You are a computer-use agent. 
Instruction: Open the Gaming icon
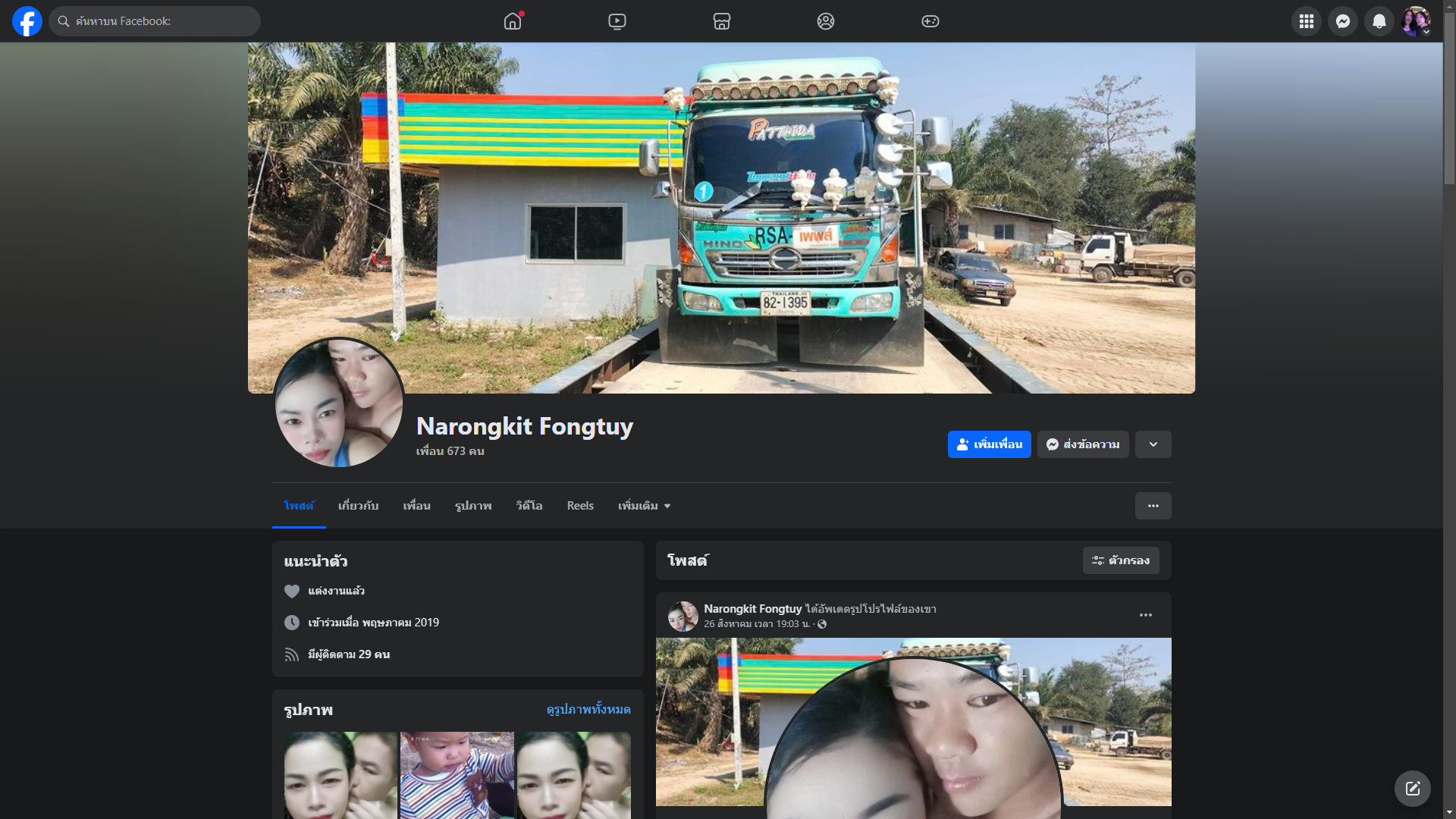tap(930, 21)
